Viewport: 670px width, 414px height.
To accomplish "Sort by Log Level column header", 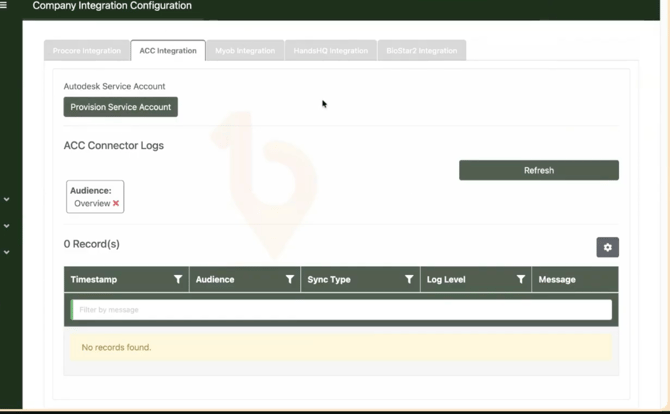I will tap(446, 279).
